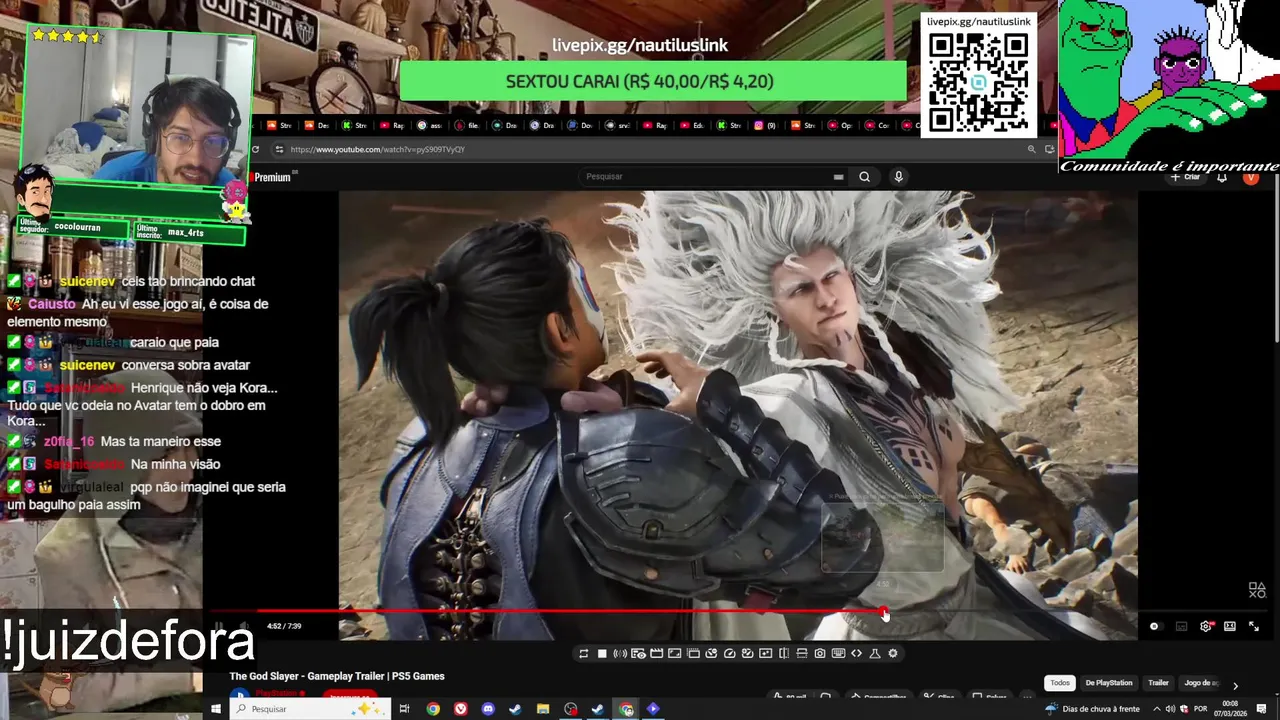Open the YouTube account avatar menu
This screenshot has height=720, width=1280.
[x=1251, y=177]
